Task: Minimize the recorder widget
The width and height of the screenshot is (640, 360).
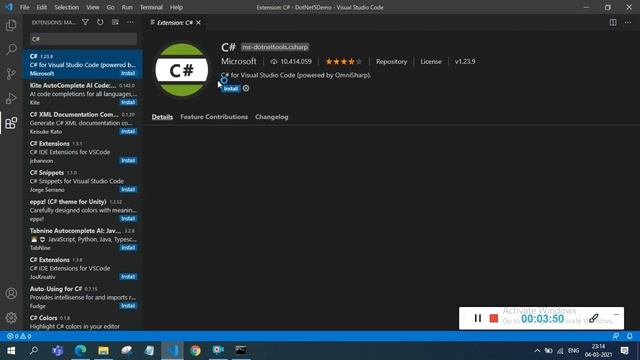Action: point(616,315)
